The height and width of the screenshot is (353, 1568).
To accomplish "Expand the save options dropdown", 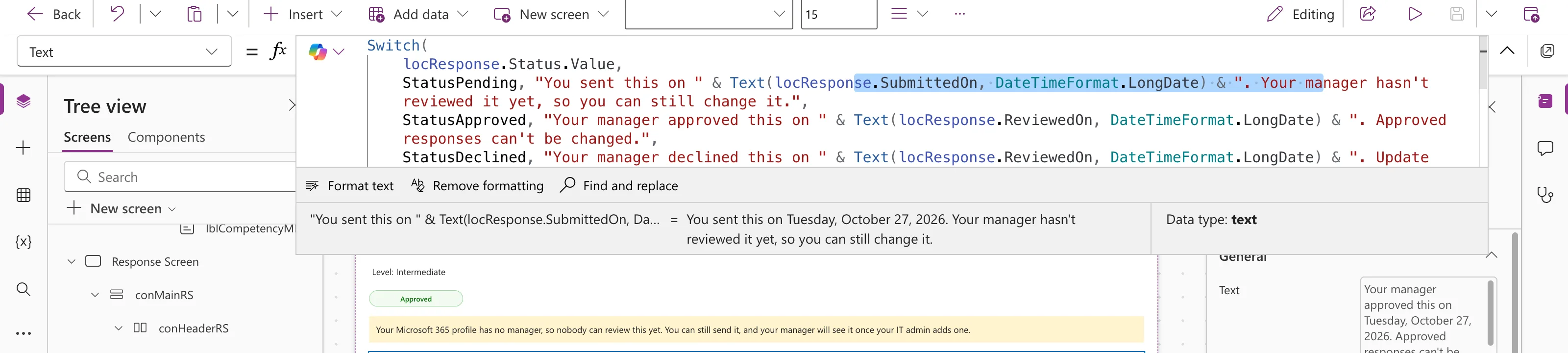I will [1491, 13].
